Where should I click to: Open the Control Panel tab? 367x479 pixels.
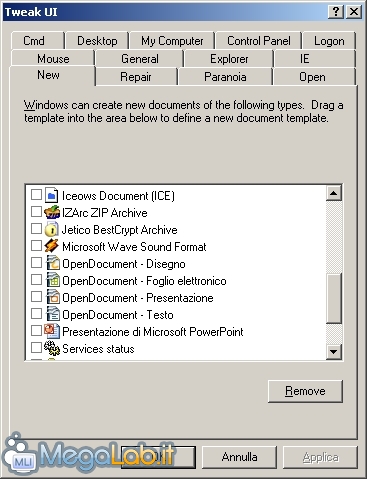259,41
